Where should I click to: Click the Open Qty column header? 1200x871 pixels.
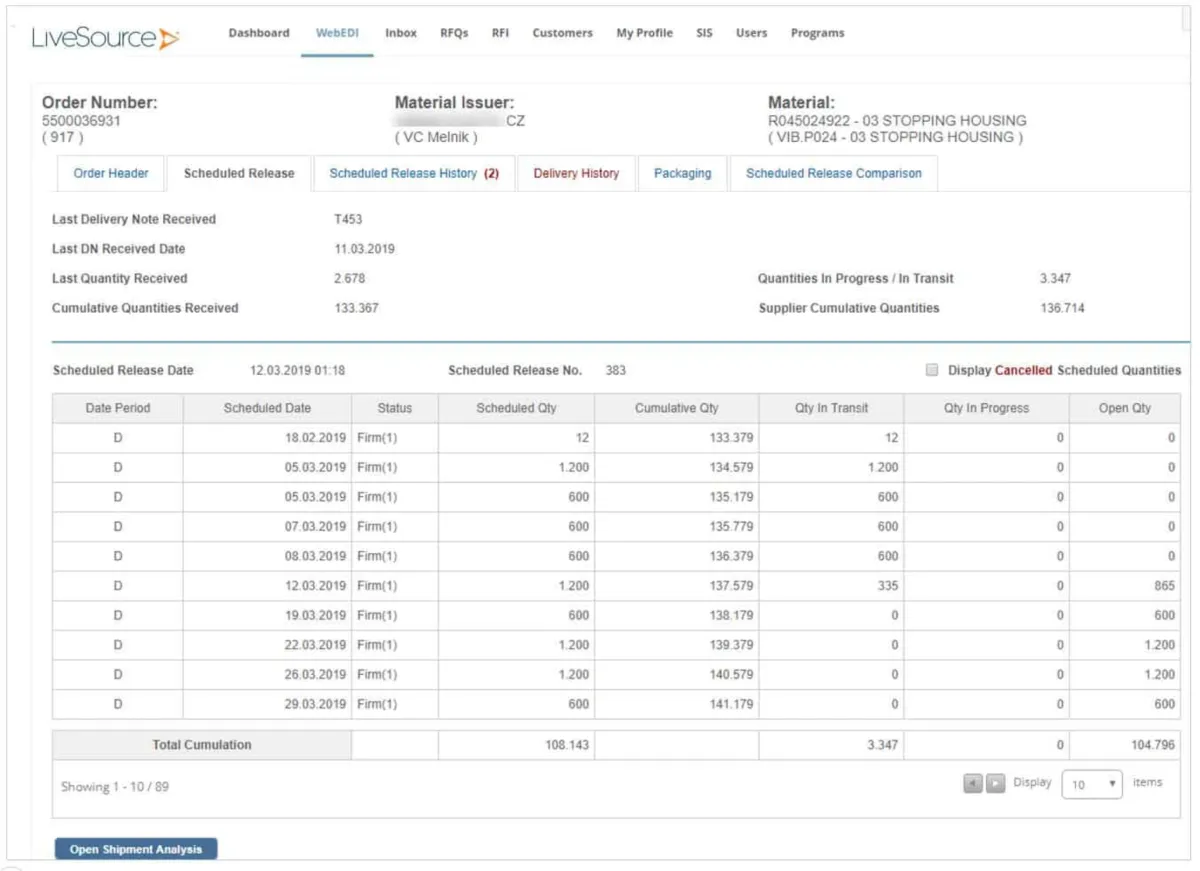(1124, 408)
